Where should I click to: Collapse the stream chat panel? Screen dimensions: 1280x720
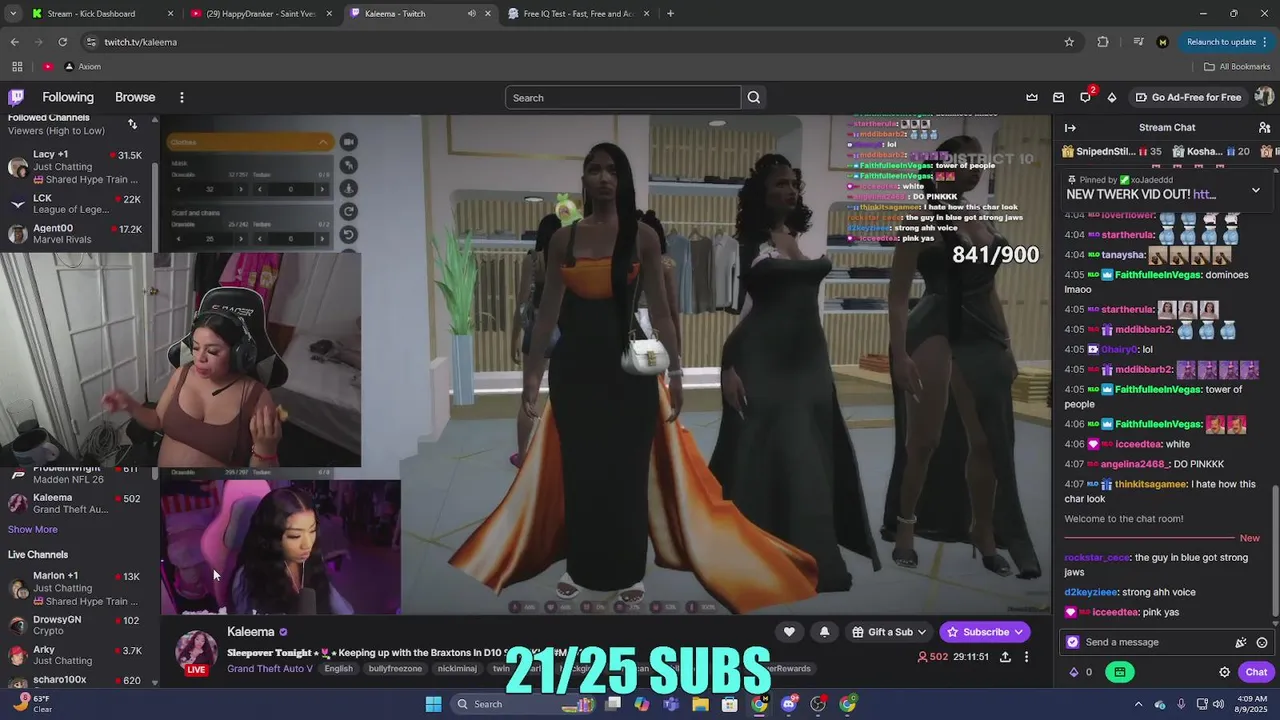[x=1070, y=127]
